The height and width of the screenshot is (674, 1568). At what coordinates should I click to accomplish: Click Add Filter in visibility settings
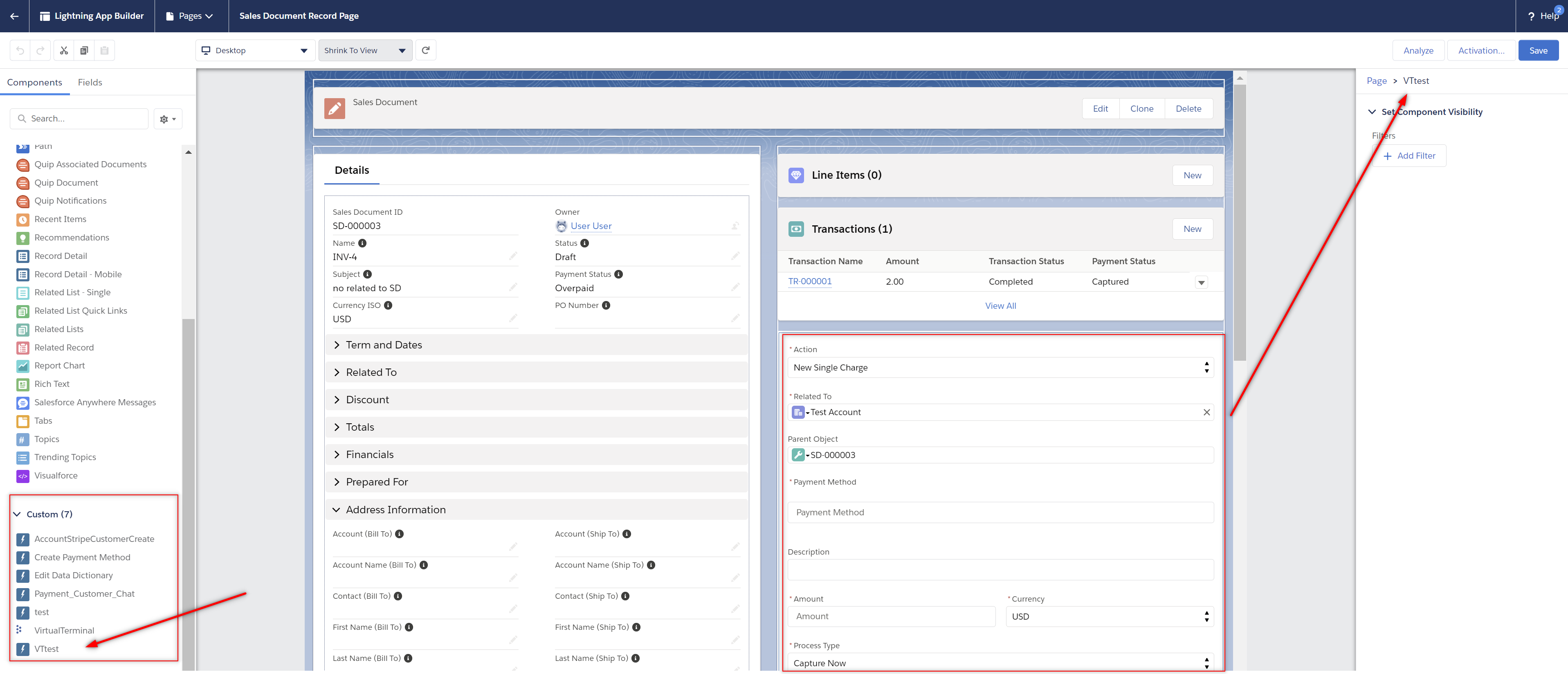point(1409,156)
